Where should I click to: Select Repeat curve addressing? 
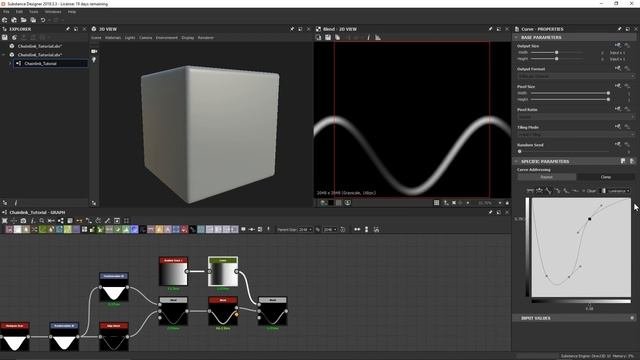tap(547, 177)
